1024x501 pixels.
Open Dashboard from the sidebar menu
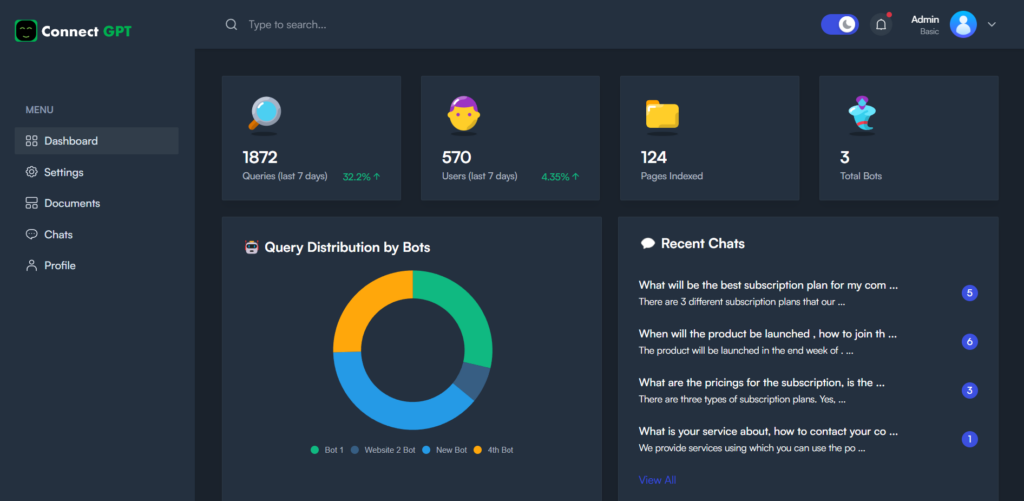coord(97,141)
